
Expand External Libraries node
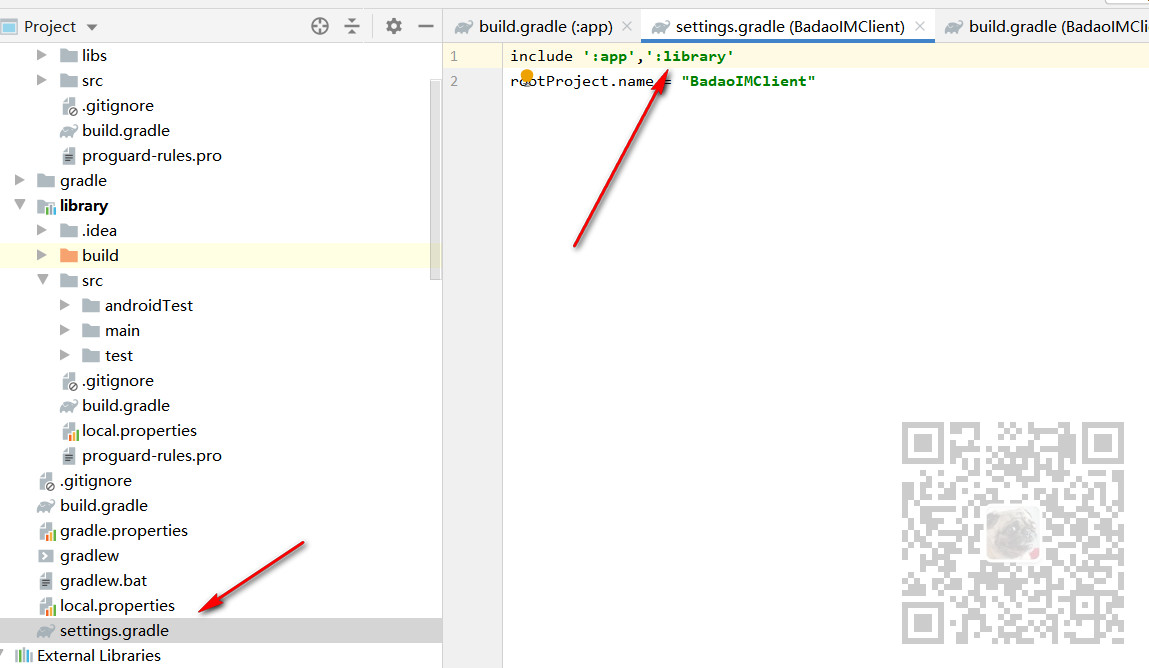[3, 654]
